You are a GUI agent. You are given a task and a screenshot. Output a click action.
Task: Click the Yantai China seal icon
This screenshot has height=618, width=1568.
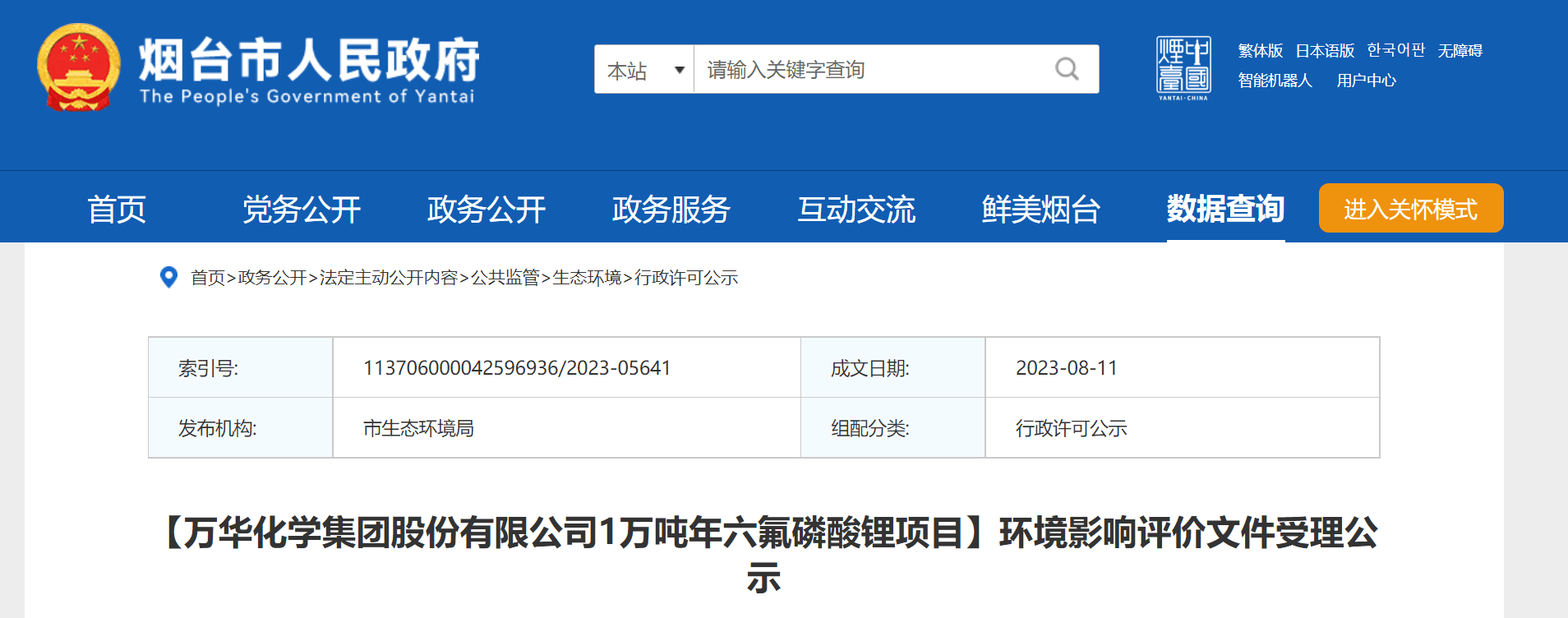(1183, 68)
